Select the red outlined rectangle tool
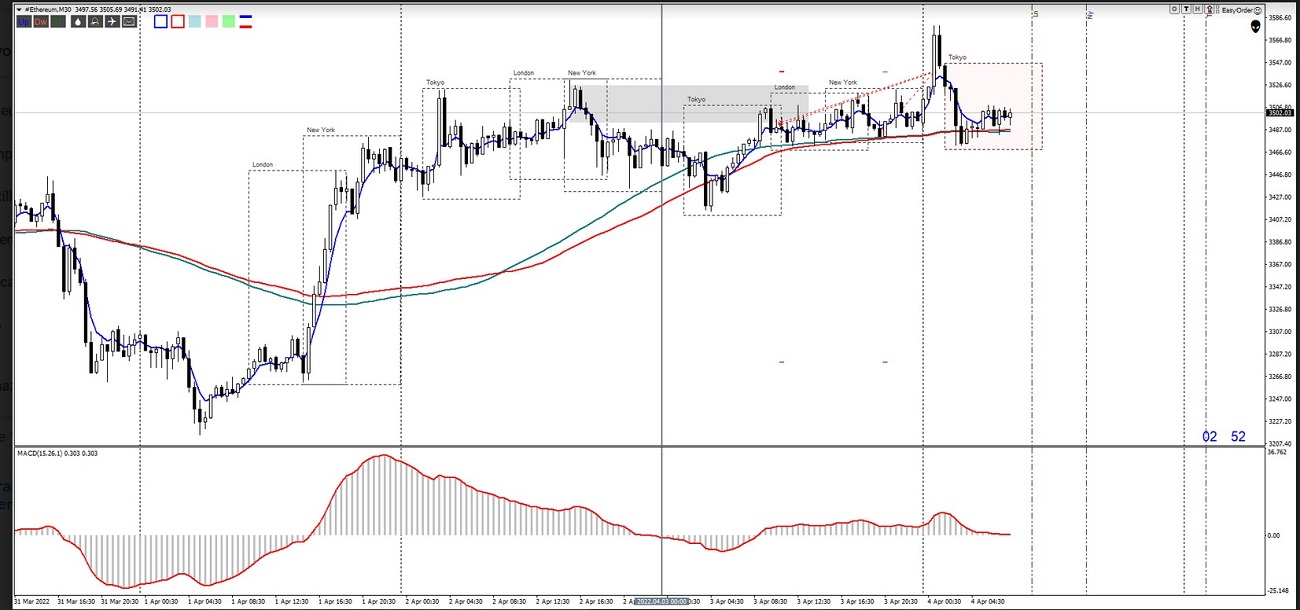The height and width of the screenshot is (610, 1300). click(x=178, y=21)
